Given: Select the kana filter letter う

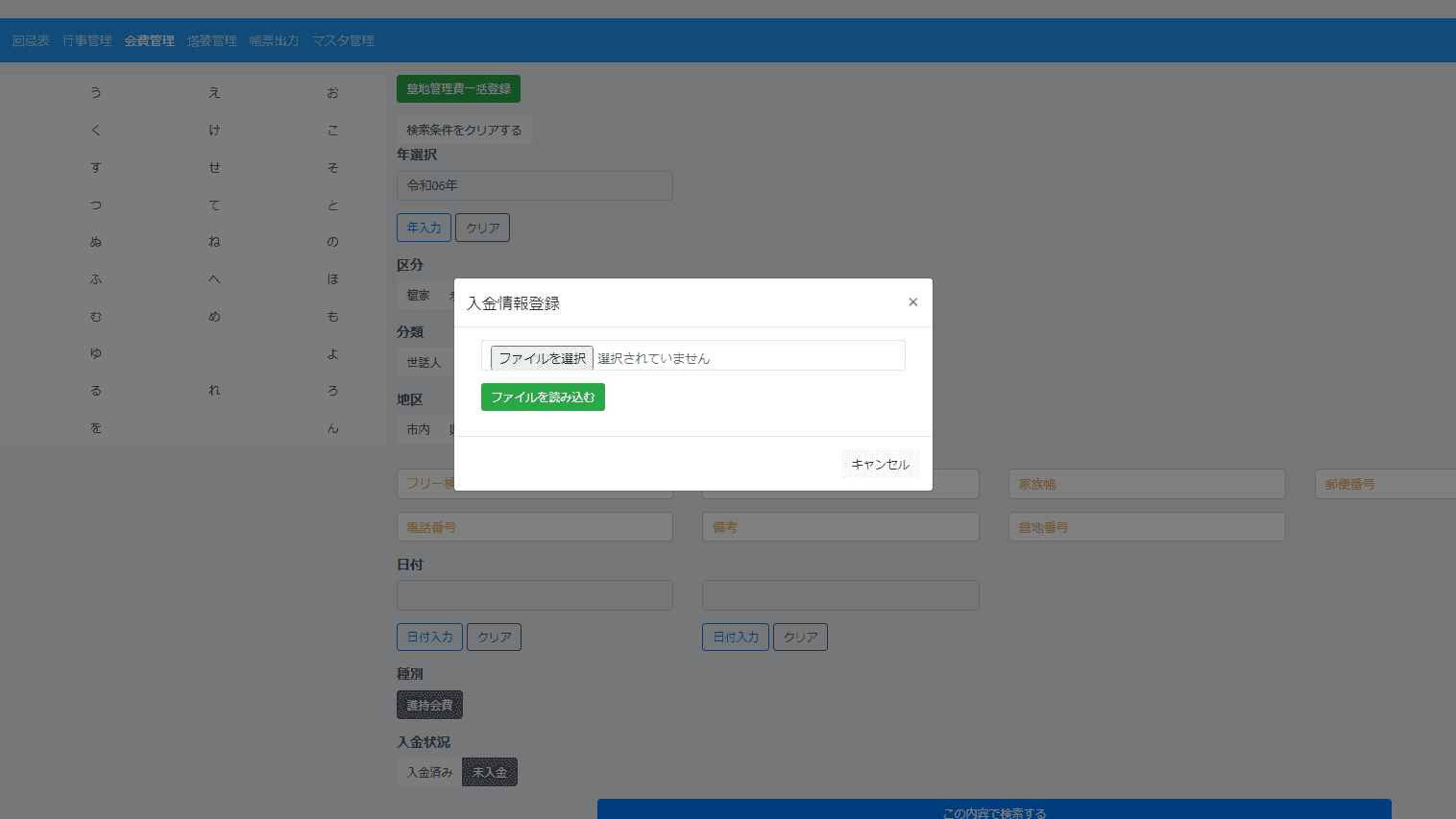Looking at the screenshot, I should tap(96, 92).
